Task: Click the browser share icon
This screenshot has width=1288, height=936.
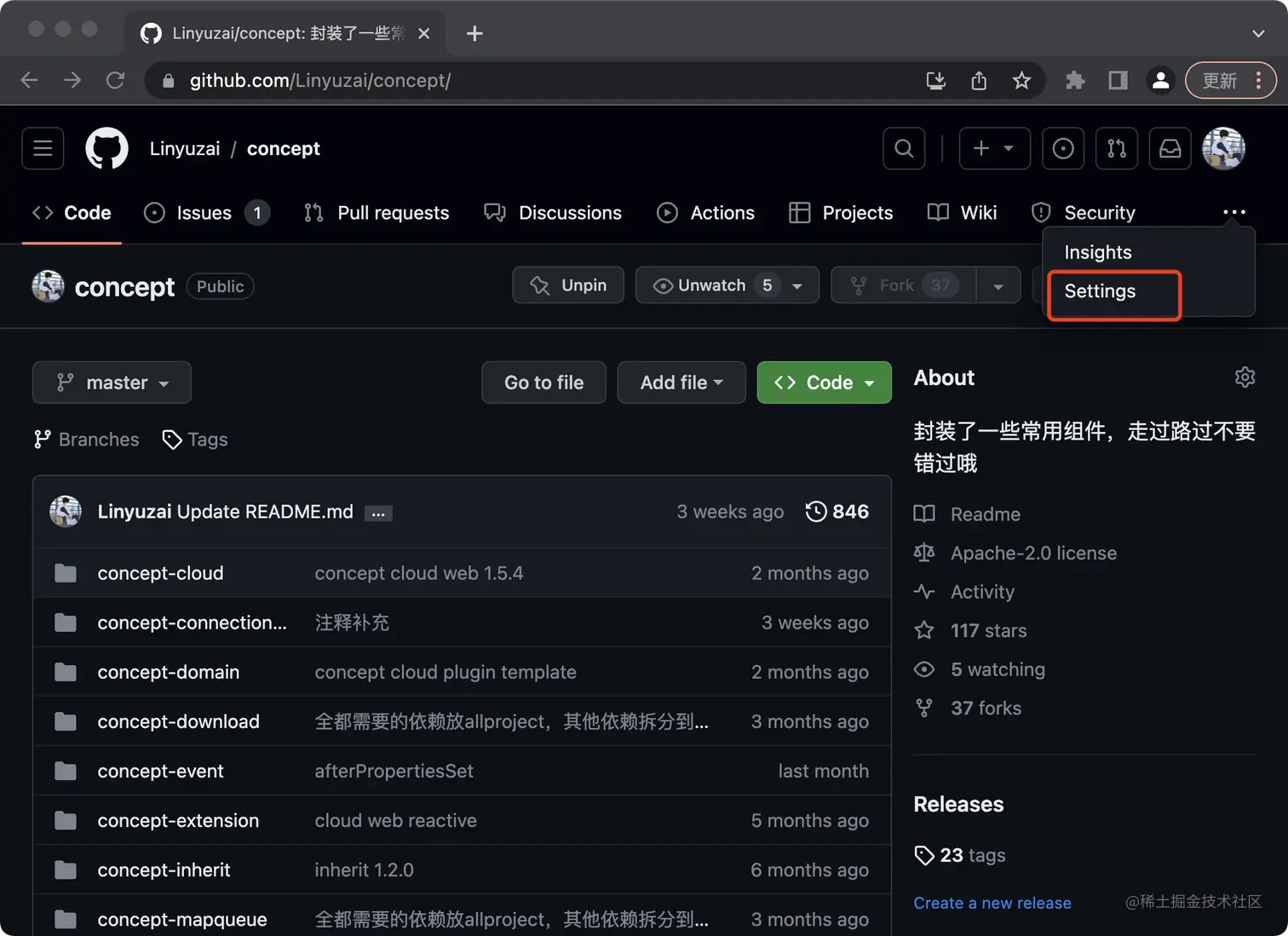Action: (x=979, y=81)
